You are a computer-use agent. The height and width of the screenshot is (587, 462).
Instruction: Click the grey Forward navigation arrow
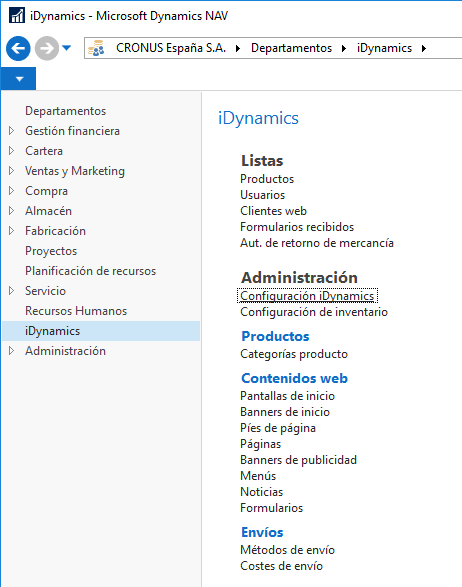click(x=47, y=48)
